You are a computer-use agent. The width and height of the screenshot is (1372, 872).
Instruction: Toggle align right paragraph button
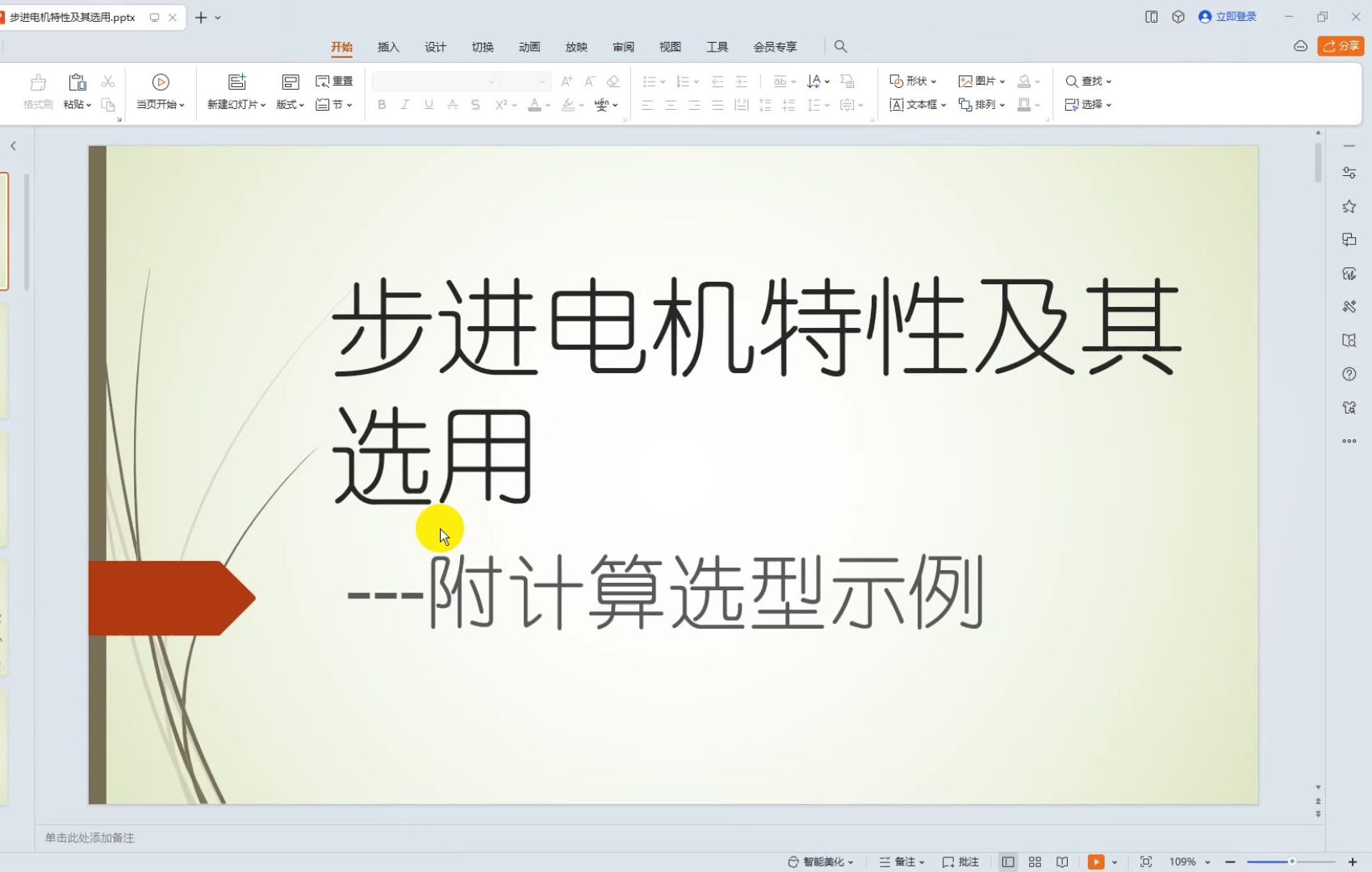[x=694, y=105]
